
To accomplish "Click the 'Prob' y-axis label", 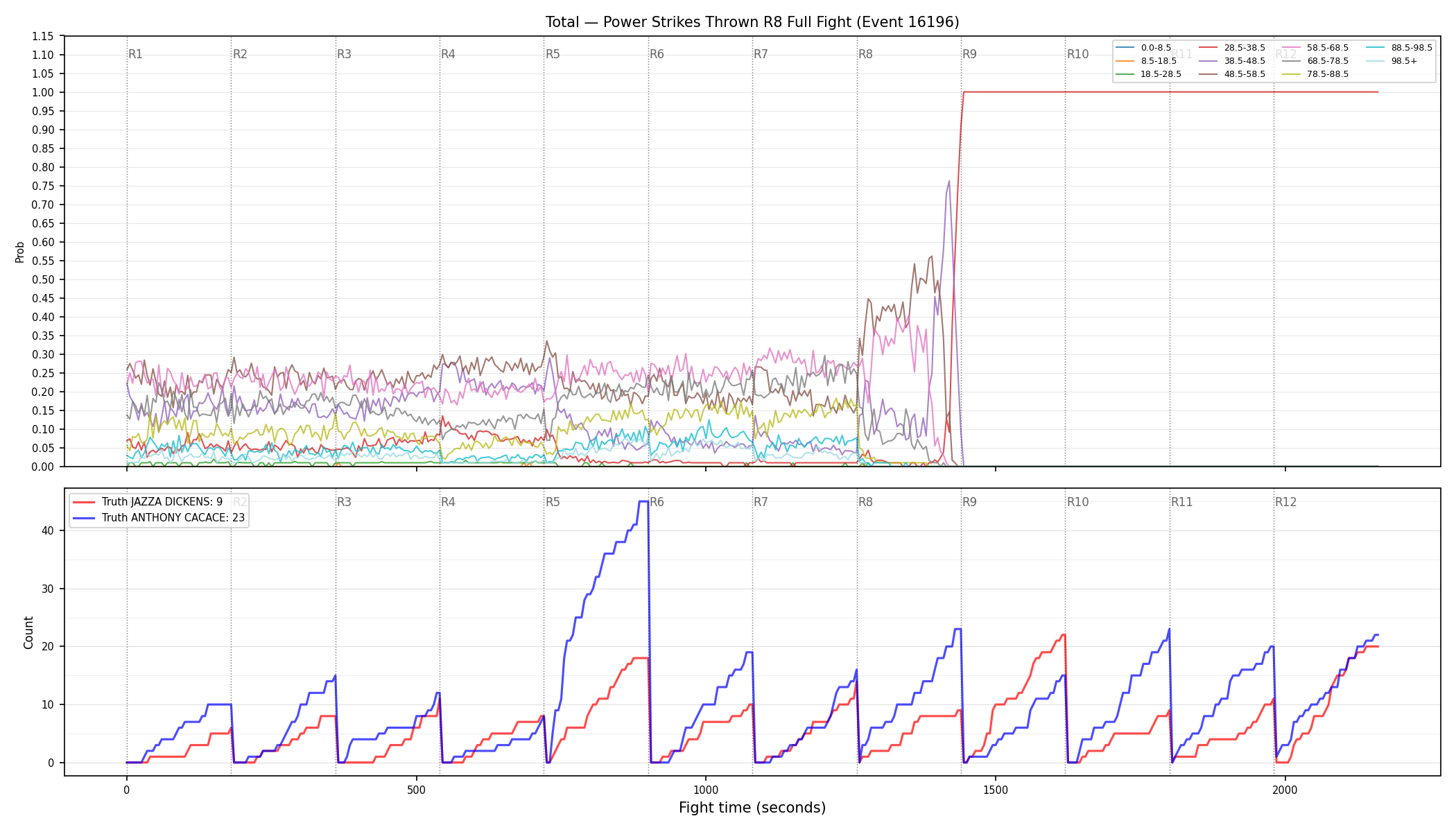I will click(x=20, y=252).
